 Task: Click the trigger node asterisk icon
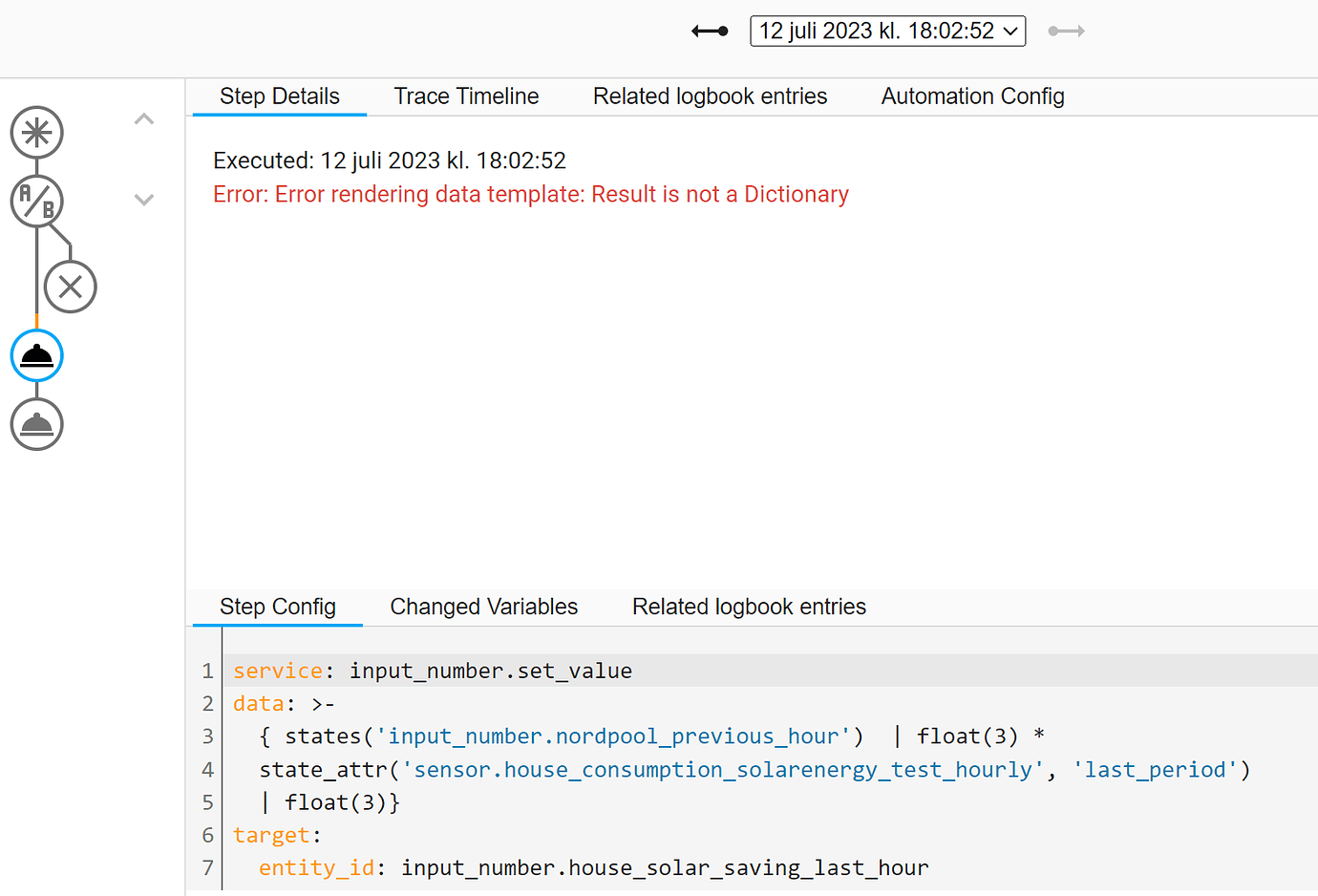(x=37, y=133)
